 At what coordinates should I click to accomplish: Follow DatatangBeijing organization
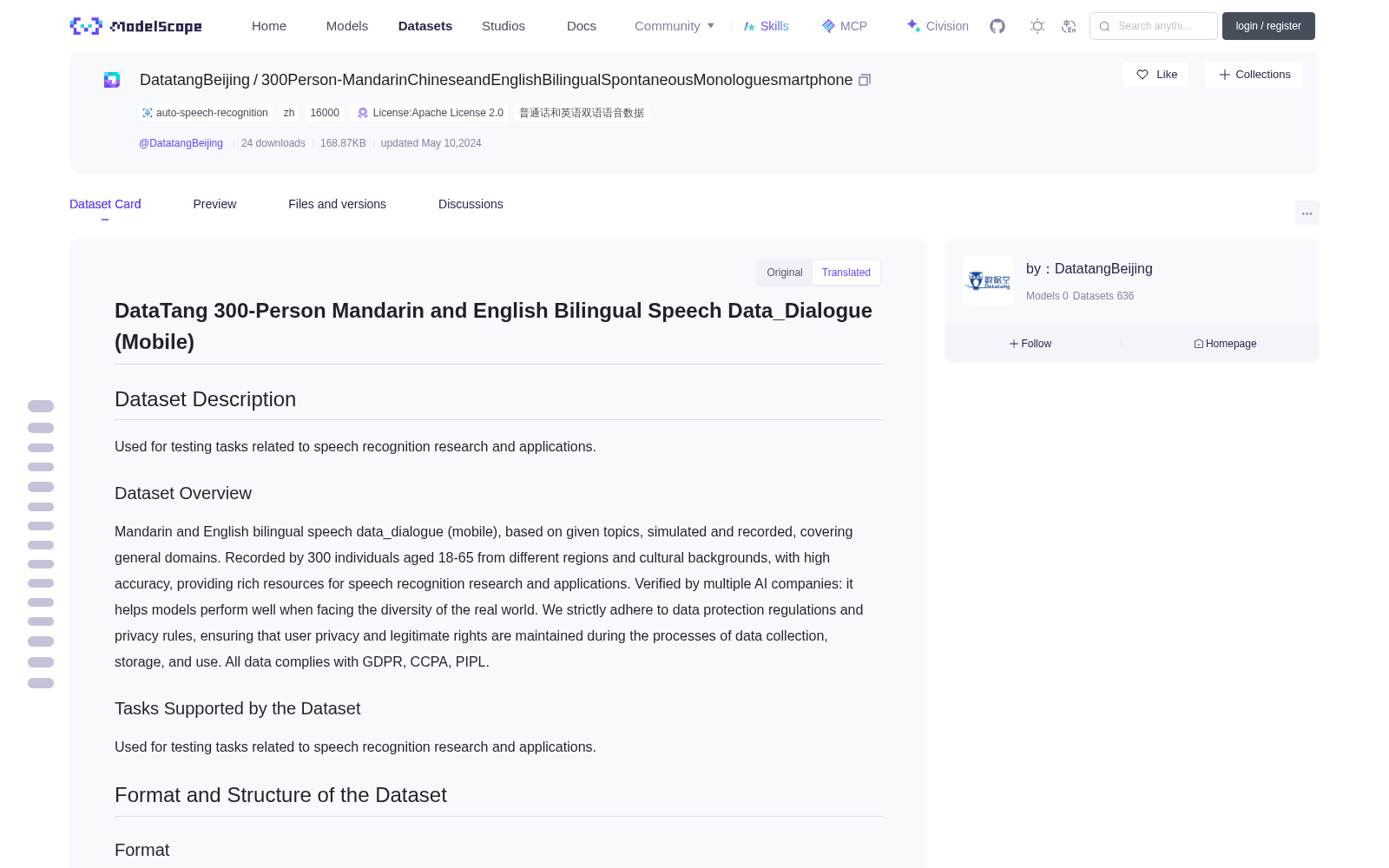(1030, 344)
